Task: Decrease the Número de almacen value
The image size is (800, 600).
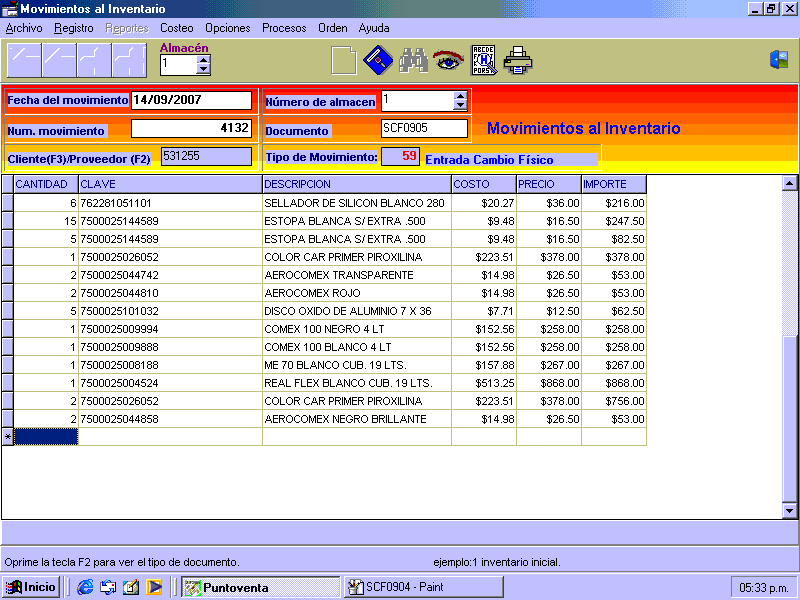Action: [x=460, y=105]
